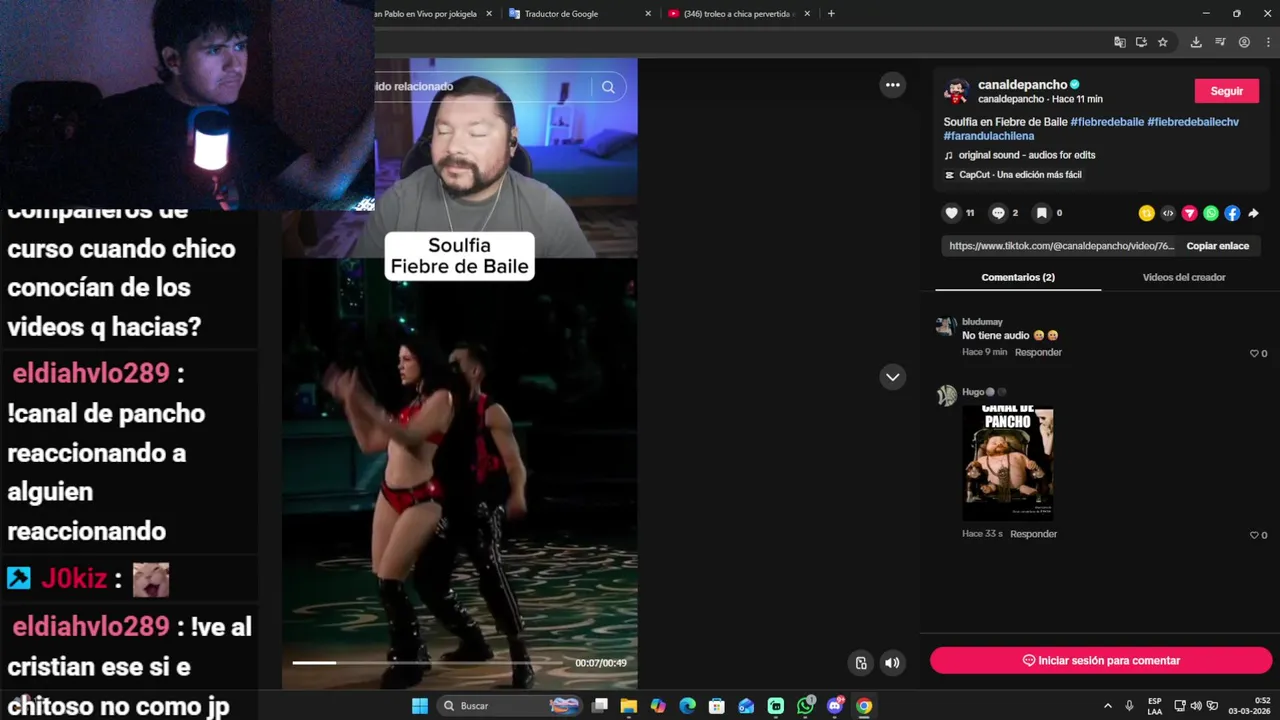
Task: Open Chrome downloads icon
Action: [x=1196, y=42]
